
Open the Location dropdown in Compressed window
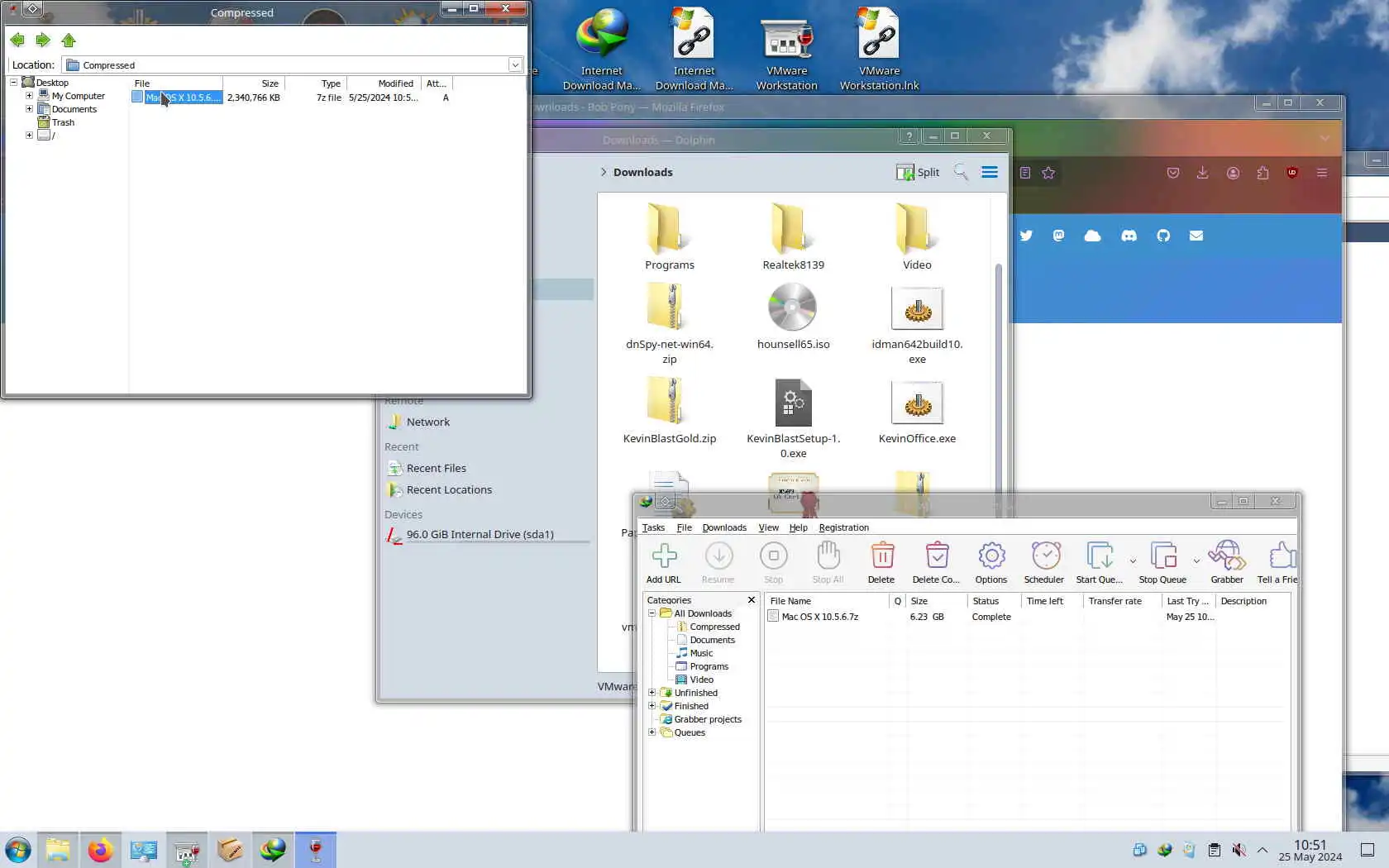coord(515,64)
